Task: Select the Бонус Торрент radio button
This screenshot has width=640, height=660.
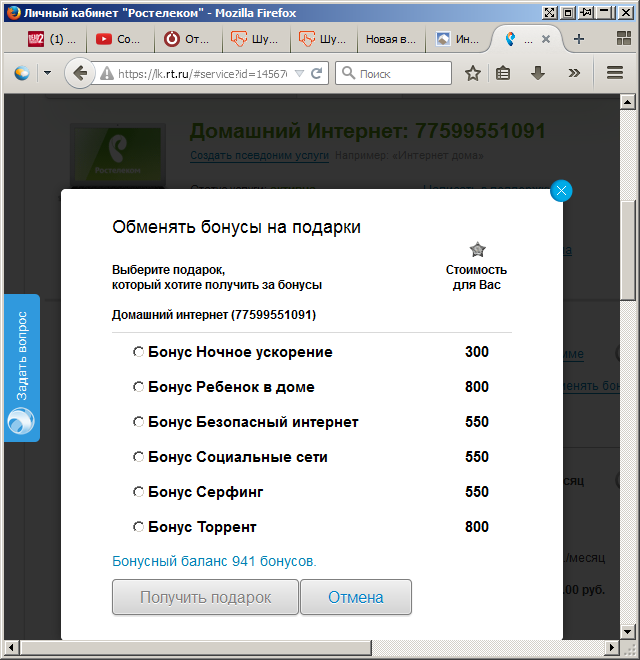Action: click(x=139, y=527)
